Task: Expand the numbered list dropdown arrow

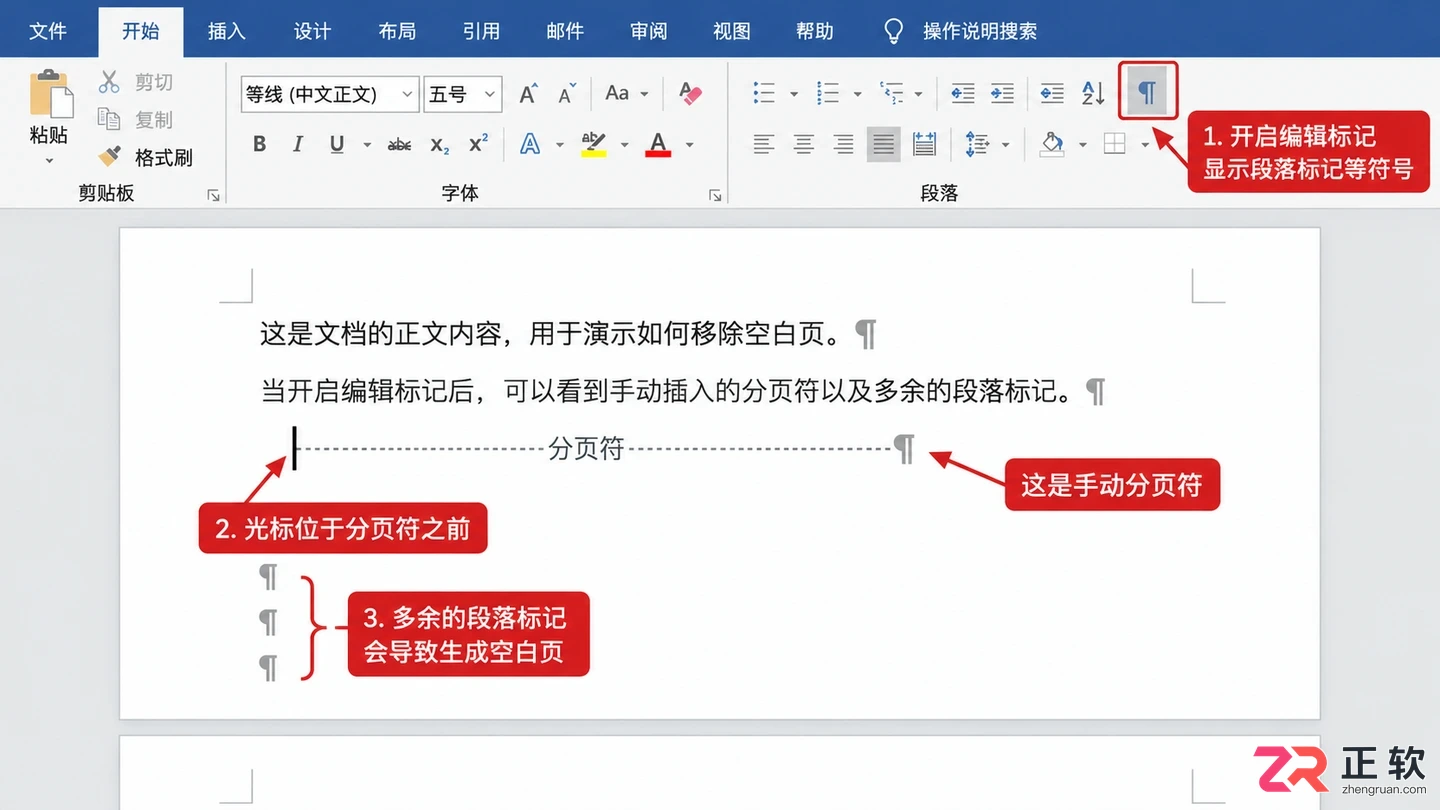Action: (857, 95)
